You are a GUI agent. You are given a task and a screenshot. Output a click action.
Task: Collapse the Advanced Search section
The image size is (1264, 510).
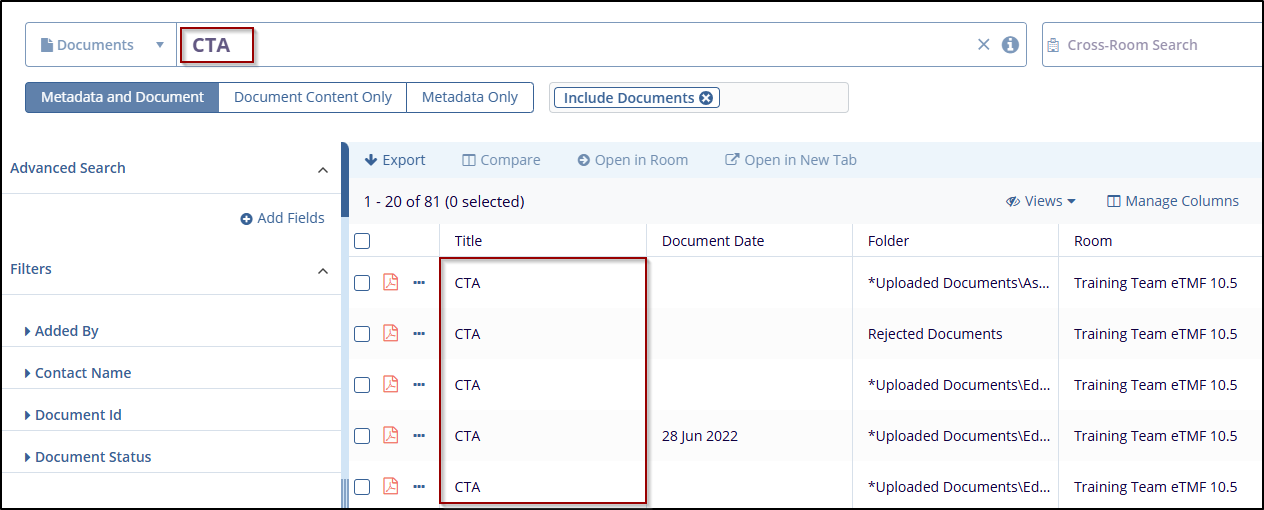pyautogui.click(x=322, y=170)
